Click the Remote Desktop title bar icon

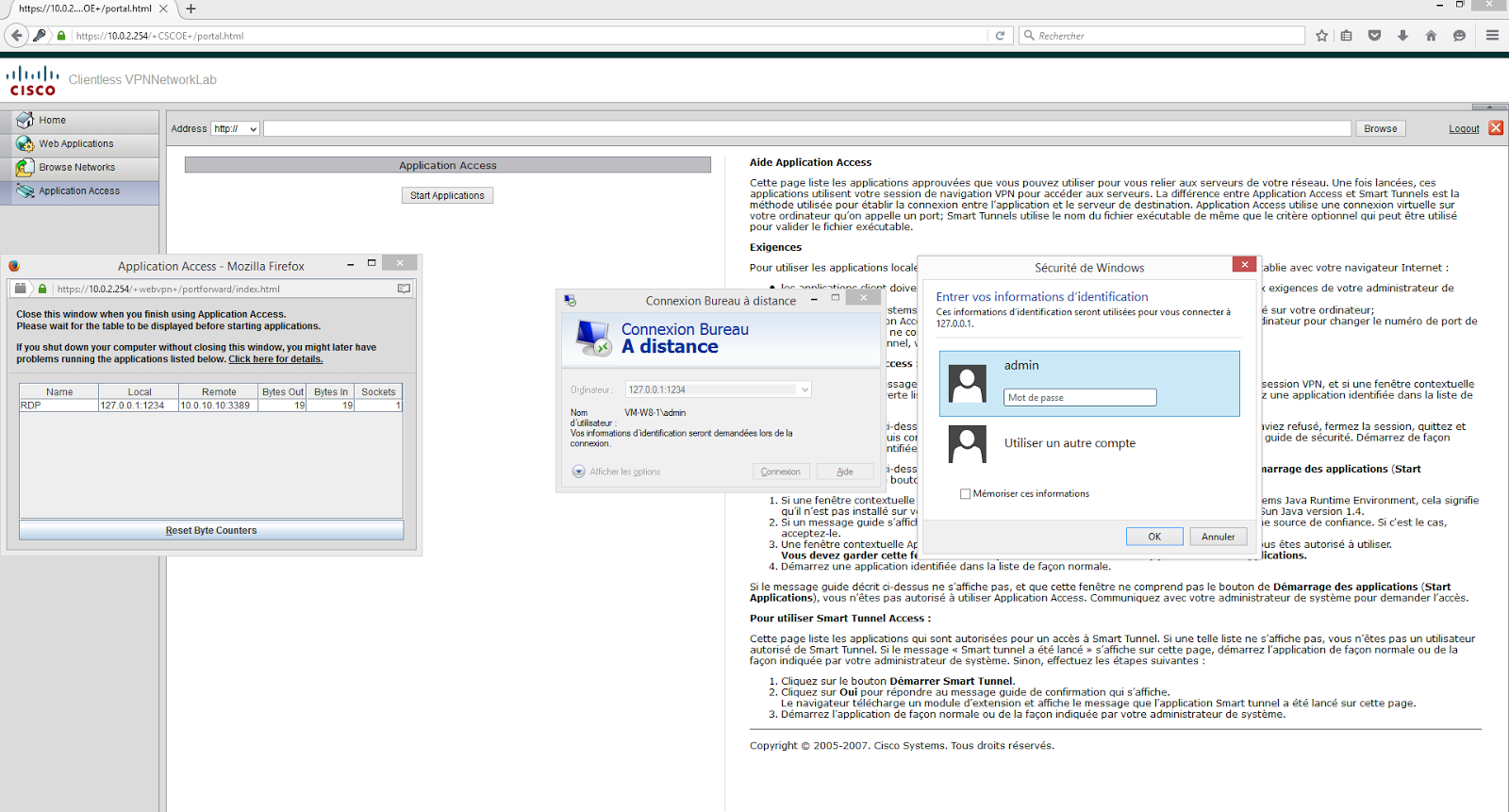pyautogui.click(x=570, y=300)
